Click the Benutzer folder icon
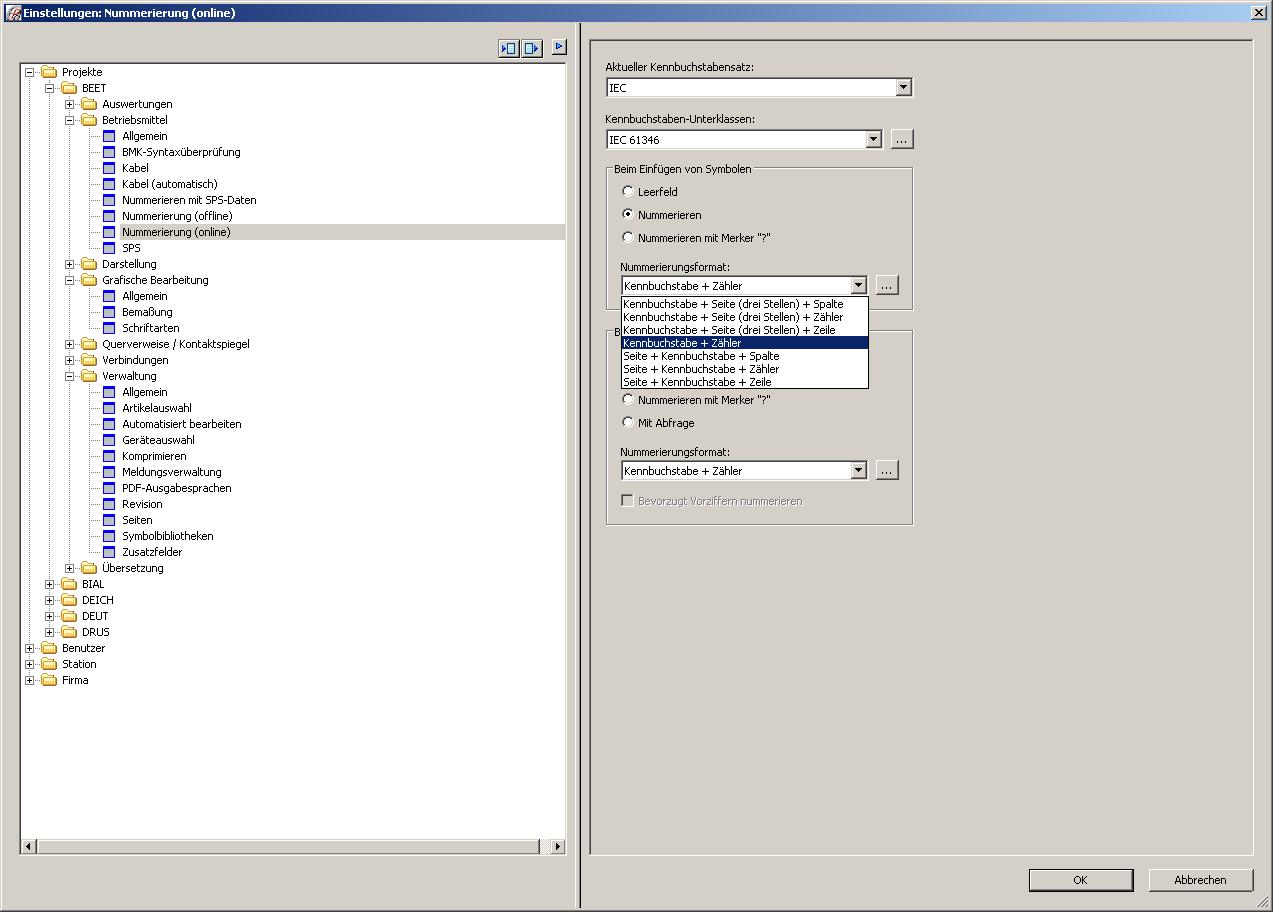This screenshot has width=1273, height=912. [49, 648]
